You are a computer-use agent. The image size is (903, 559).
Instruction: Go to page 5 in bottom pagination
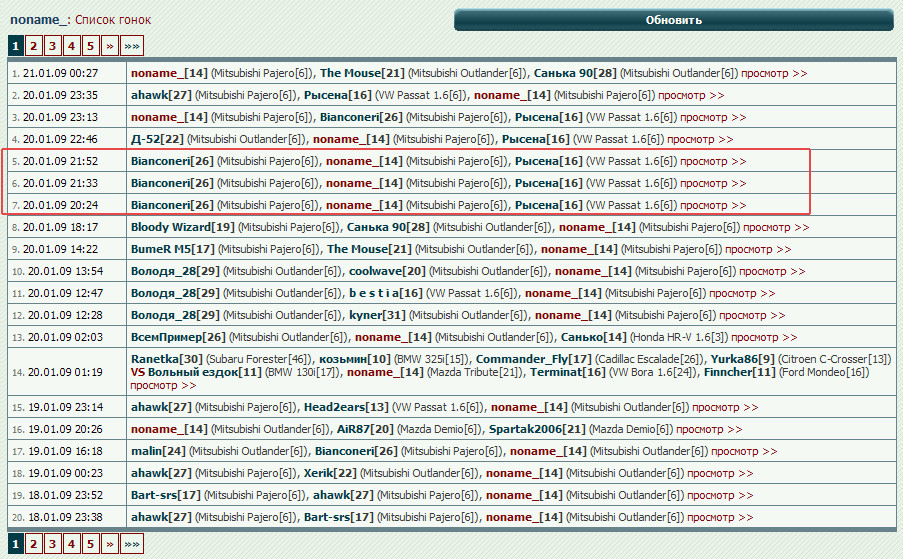click(90, 544)
